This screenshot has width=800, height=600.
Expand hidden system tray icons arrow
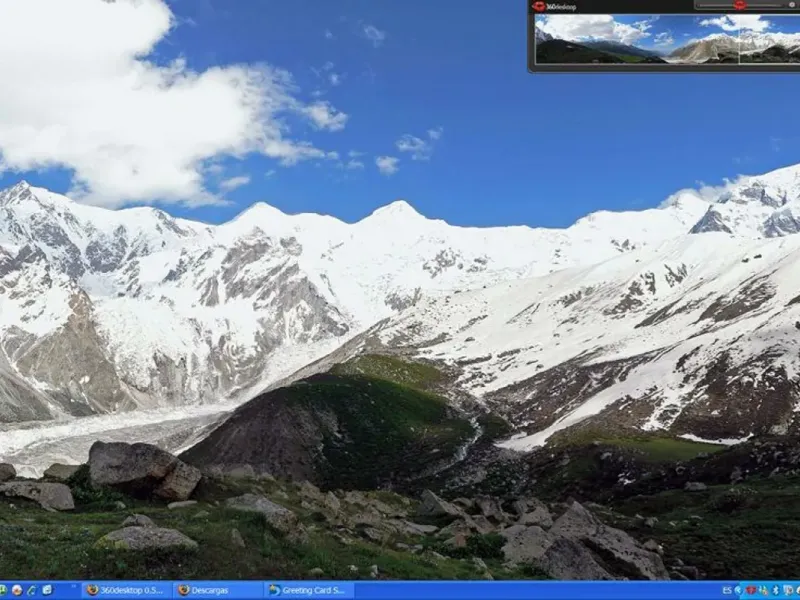coord(738,590)
